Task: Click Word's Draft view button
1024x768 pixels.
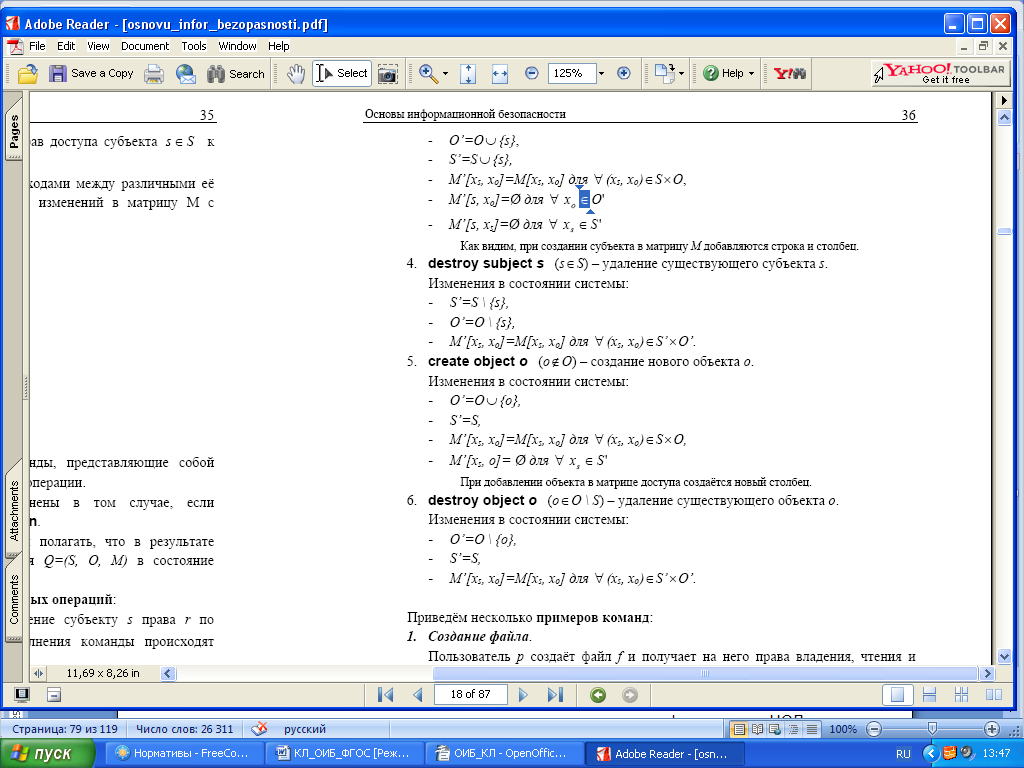Action: pyautogui.click(x=812, y=729)
